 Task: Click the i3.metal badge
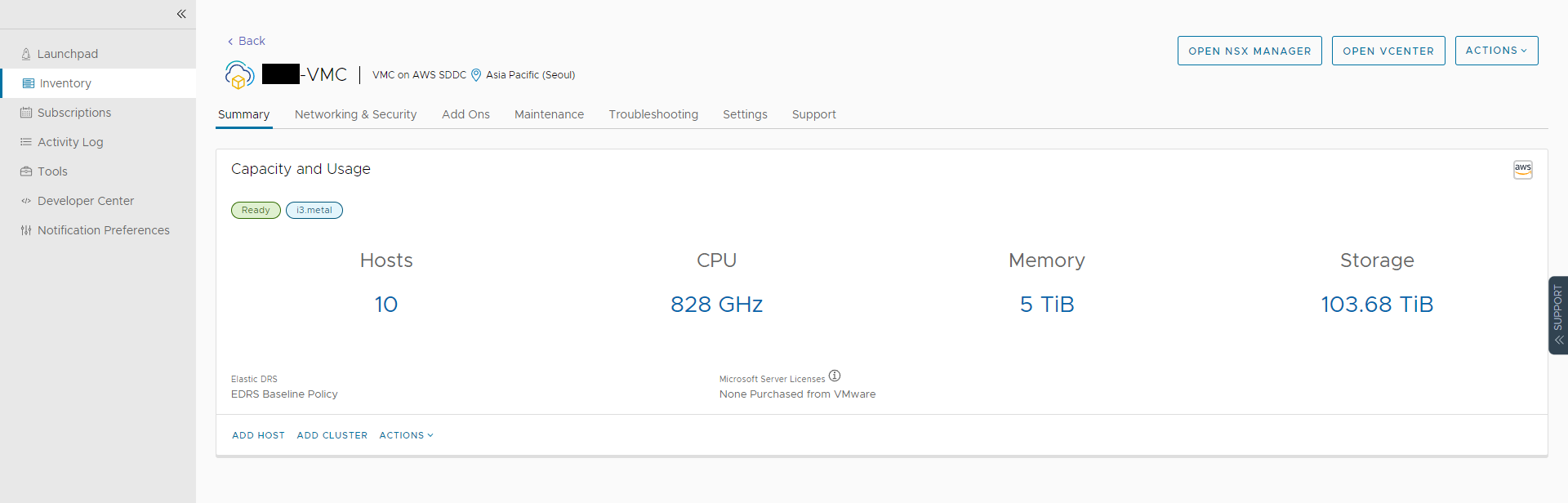pyautogui.click(x=314, y=211)
